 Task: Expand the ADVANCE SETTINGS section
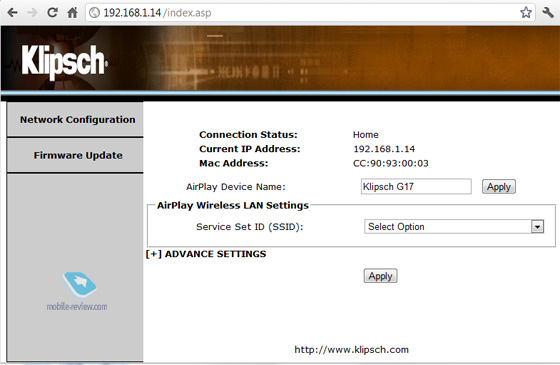pyautogui.click(x=206, y=254)
